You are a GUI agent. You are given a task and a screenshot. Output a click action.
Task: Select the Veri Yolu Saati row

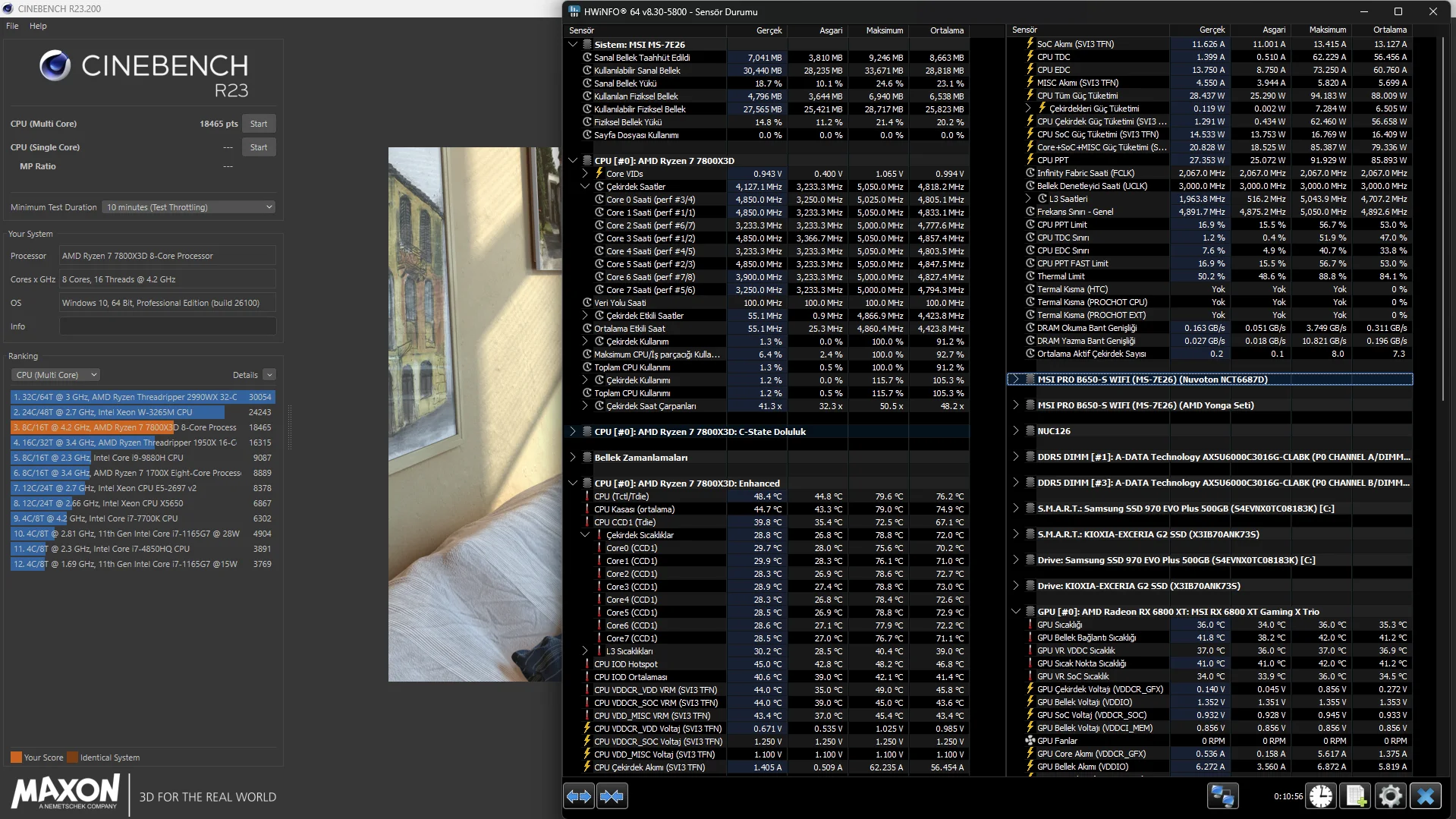point(768,303)
